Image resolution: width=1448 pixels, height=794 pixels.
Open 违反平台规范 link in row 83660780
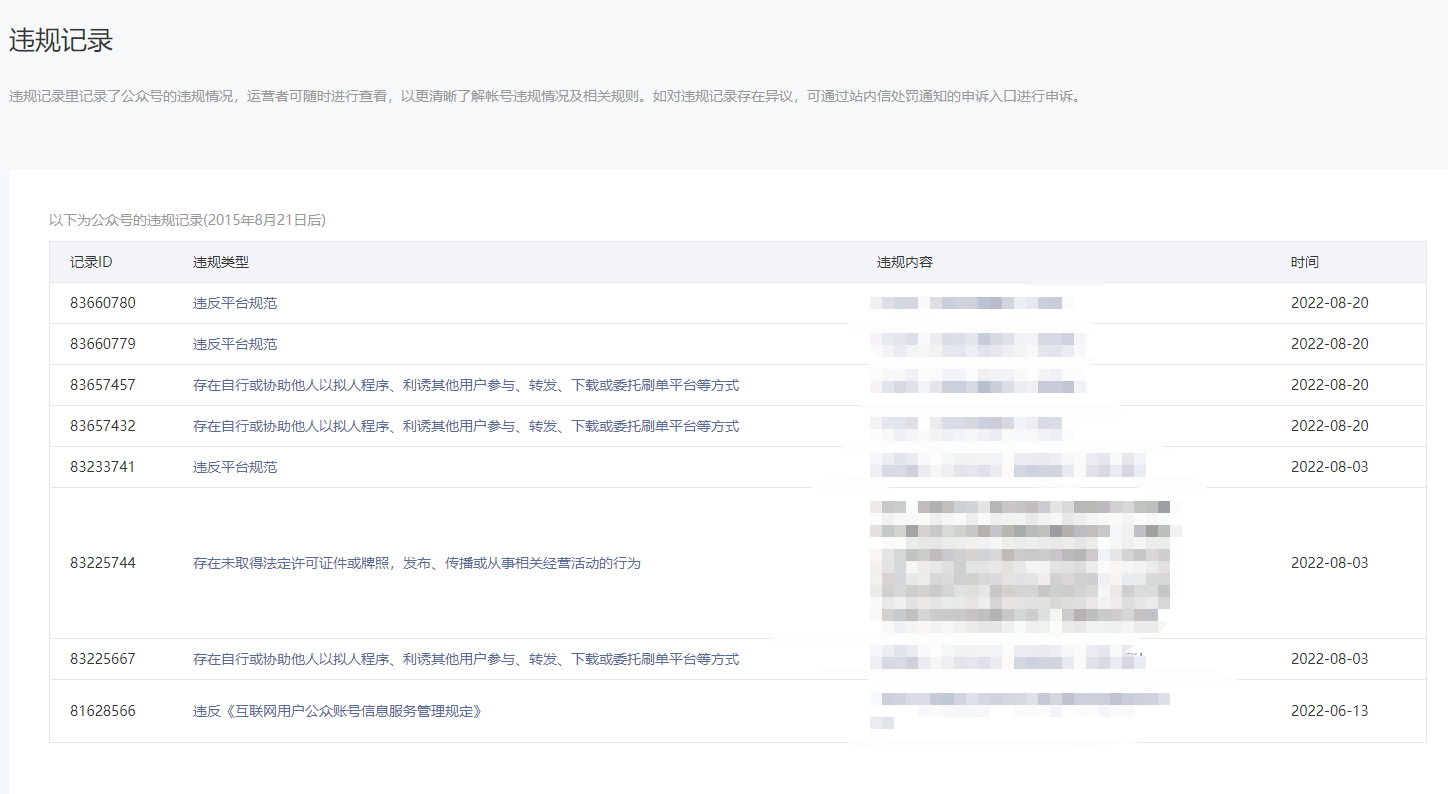coord(235,303)
